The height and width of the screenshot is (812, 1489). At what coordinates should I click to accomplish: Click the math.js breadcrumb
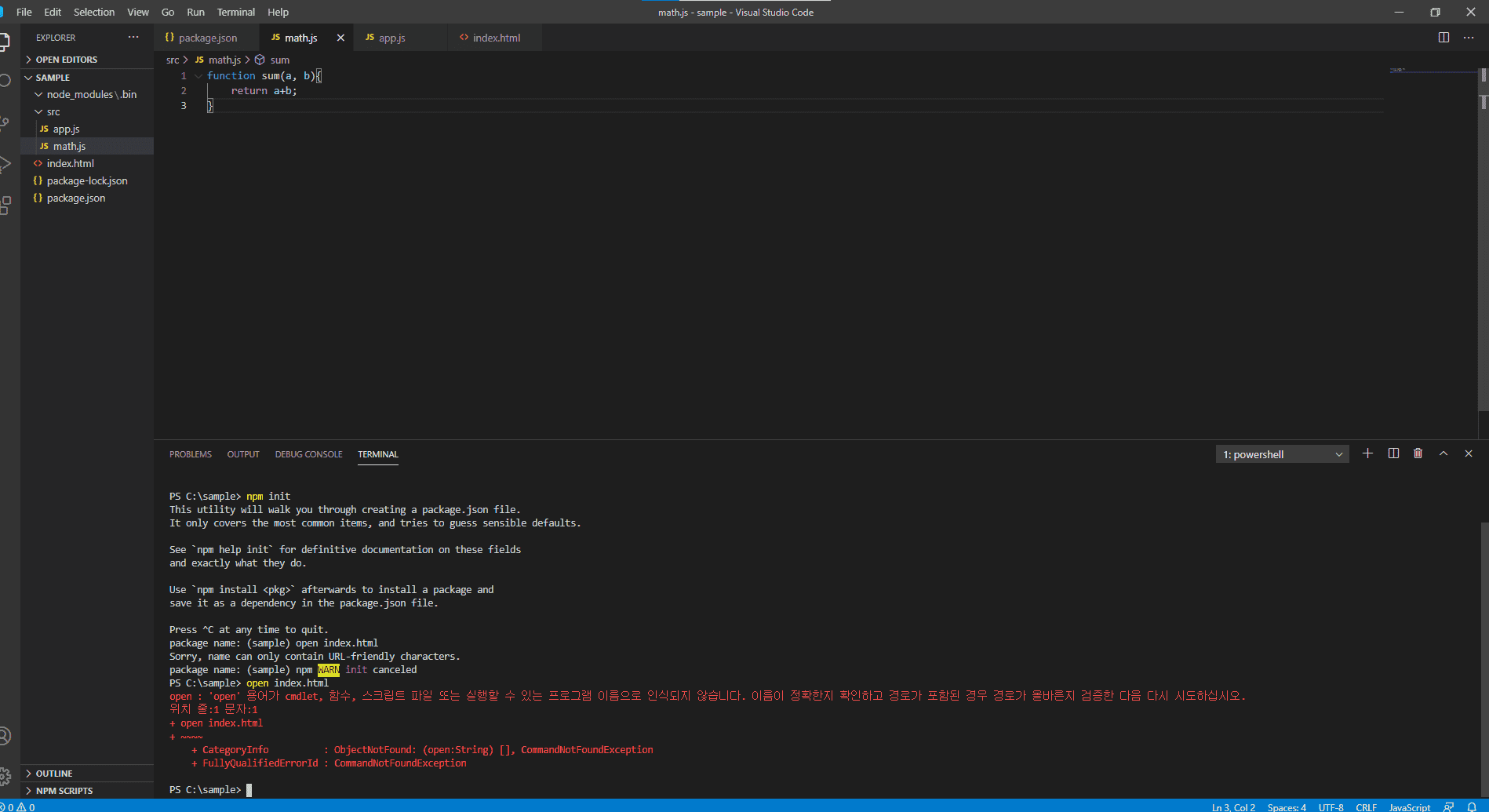(x=224, y=60)
